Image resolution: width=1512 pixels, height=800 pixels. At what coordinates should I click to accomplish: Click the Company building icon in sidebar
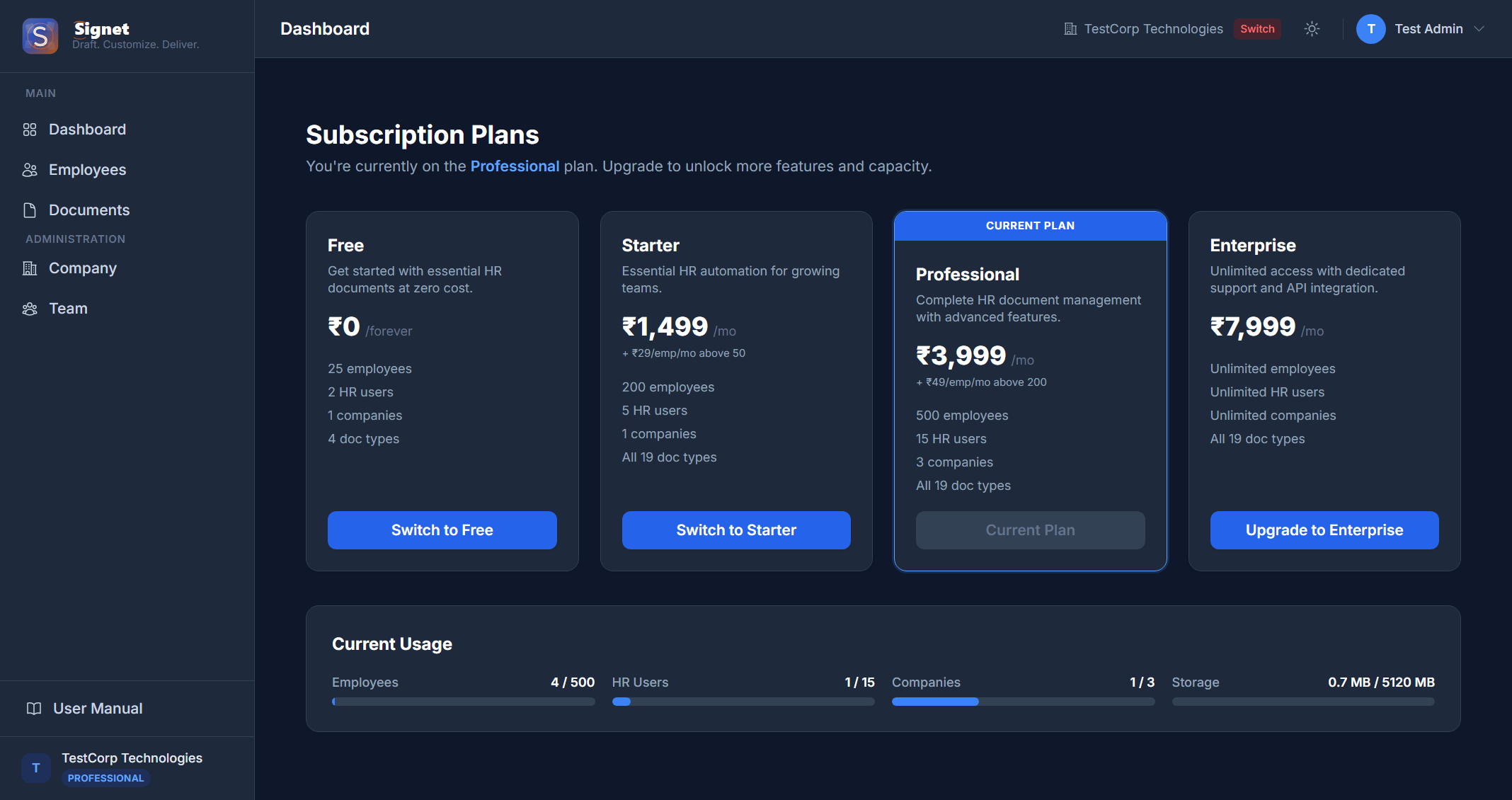coord(30,268)
